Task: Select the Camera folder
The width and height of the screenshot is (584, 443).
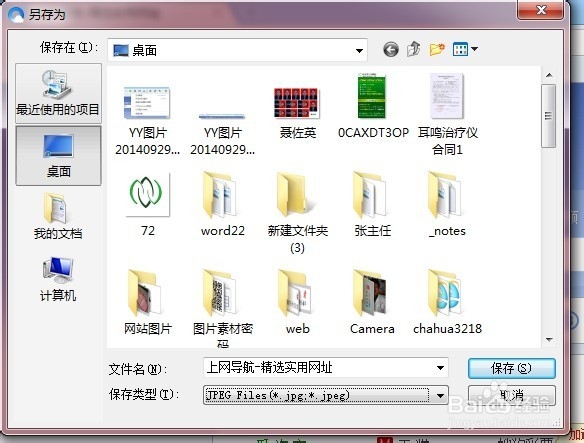Action: 372,302
